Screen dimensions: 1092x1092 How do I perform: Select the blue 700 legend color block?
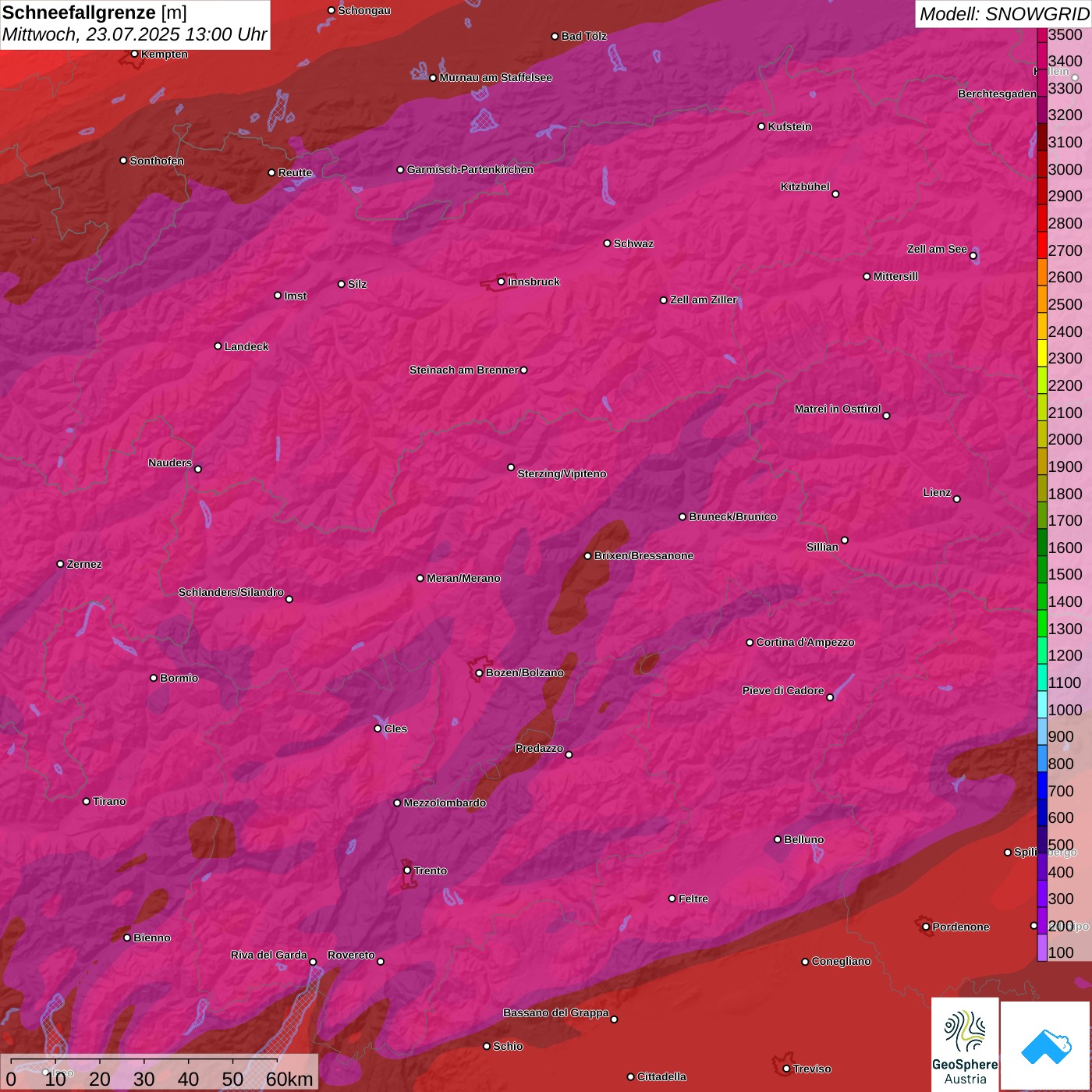click(x=1042, y=785)
